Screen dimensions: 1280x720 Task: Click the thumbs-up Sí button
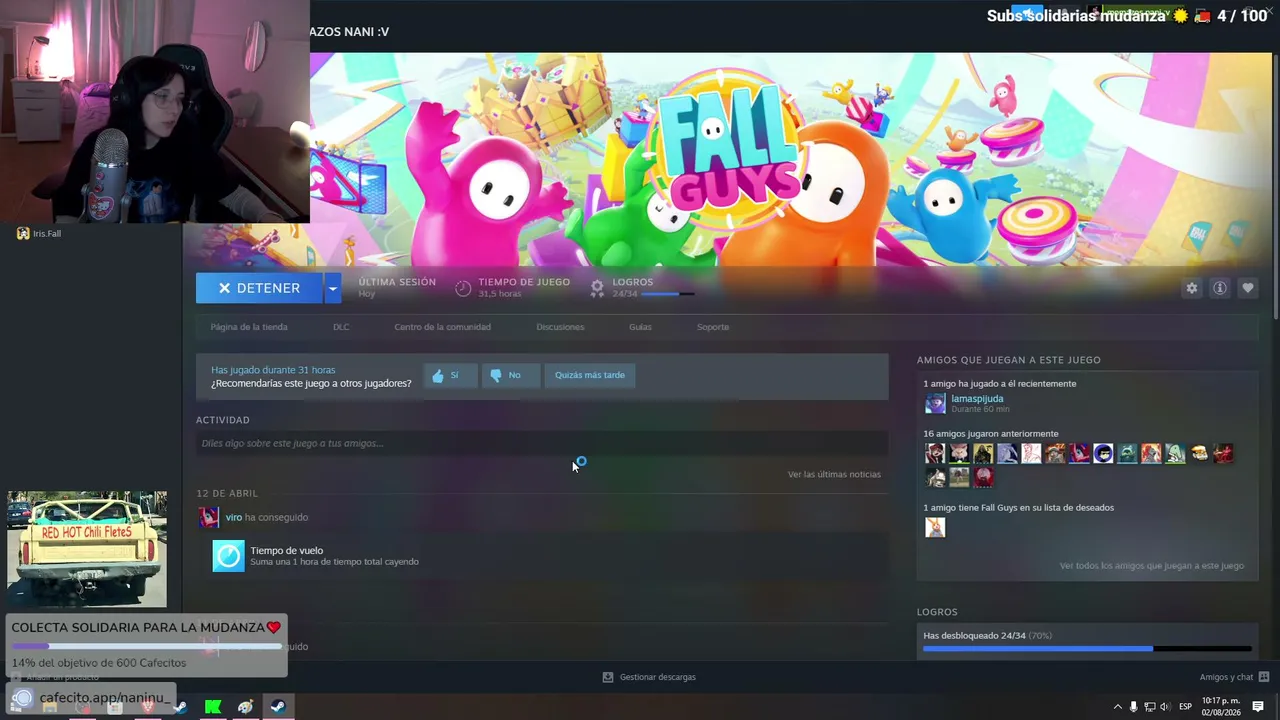point(450,375)
